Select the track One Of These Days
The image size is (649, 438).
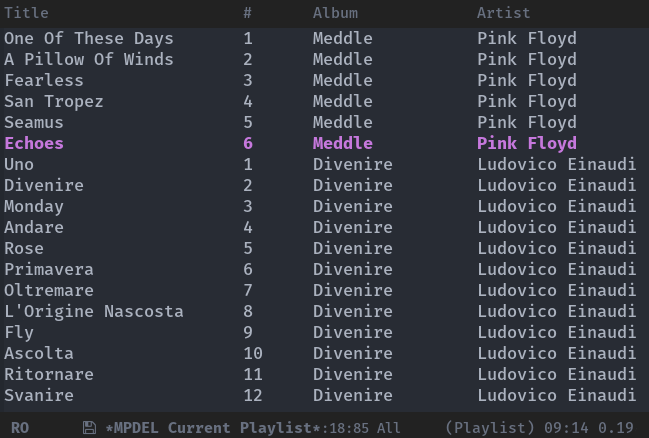89,38
